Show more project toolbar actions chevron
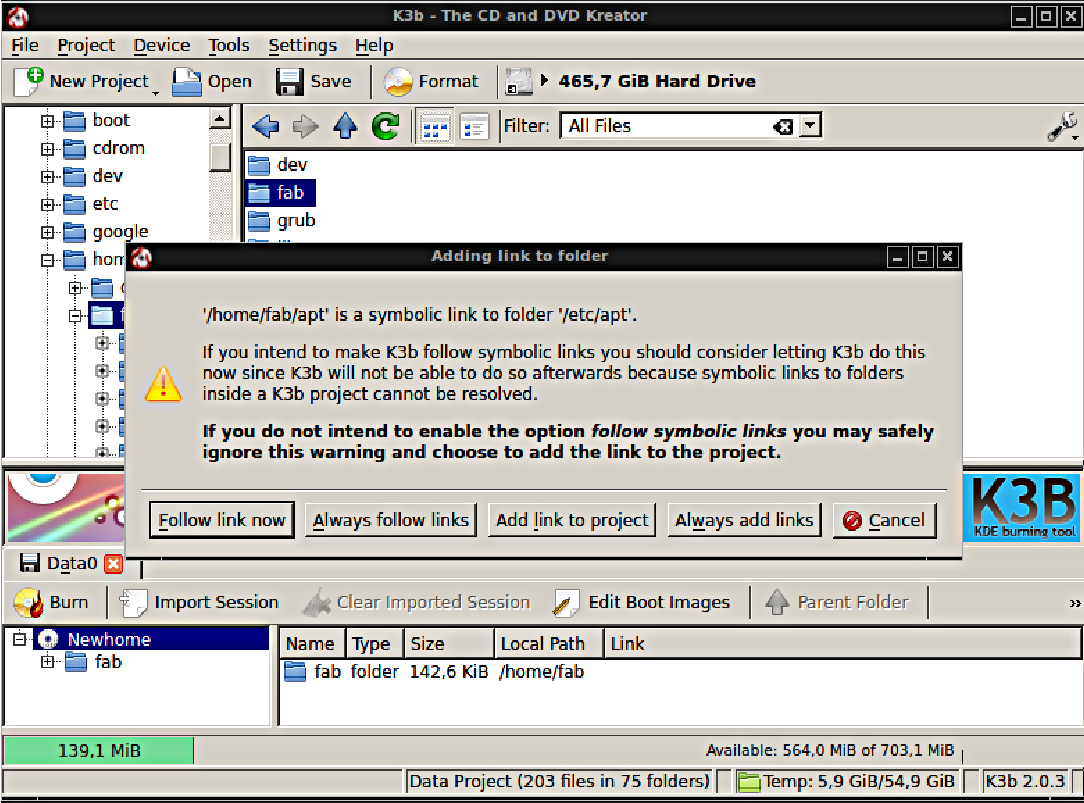1084x803 pixels. [1074, 603]
